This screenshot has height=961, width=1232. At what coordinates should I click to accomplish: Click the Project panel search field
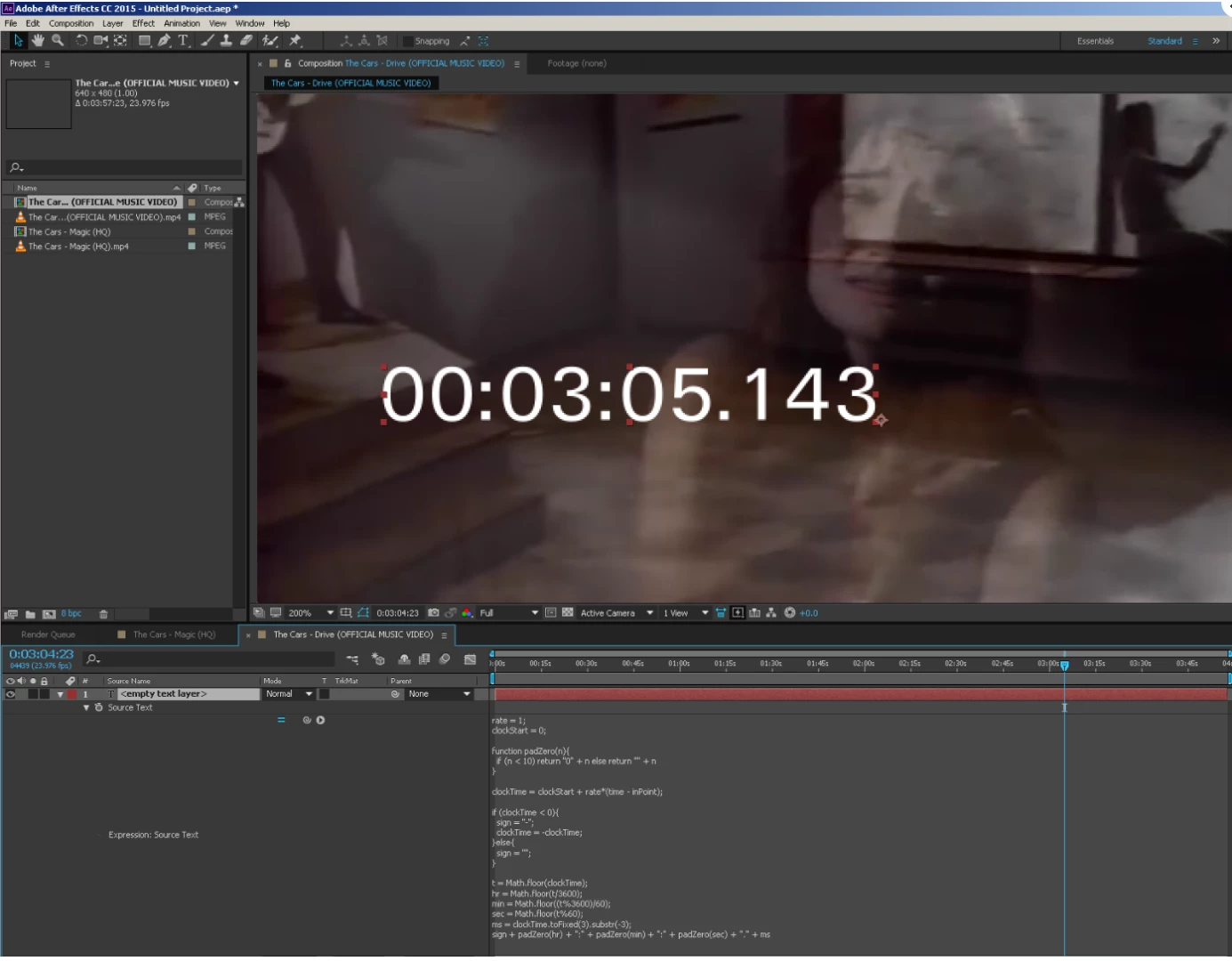125,167
